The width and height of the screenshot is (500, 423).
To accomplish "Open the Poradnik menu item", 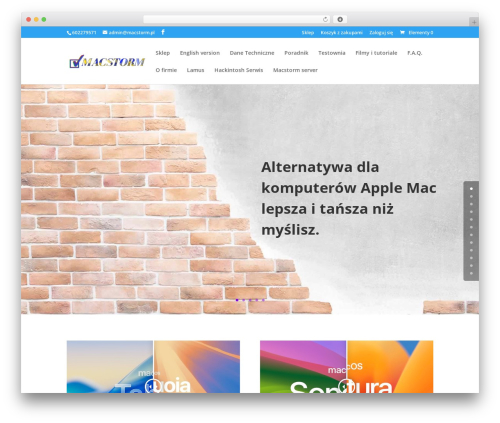I will [296, 53].
